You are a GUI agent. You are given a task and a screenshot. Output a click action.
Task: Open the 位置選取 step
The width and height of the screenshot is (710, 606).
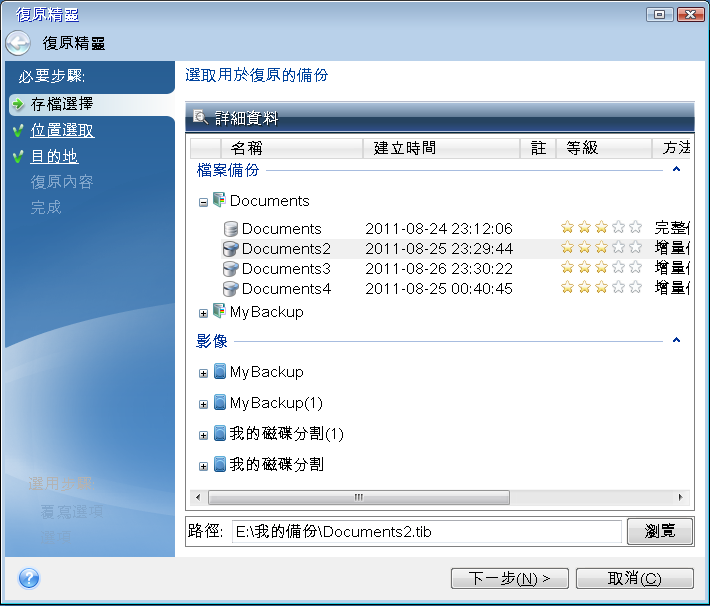click(x=62, y=130)
